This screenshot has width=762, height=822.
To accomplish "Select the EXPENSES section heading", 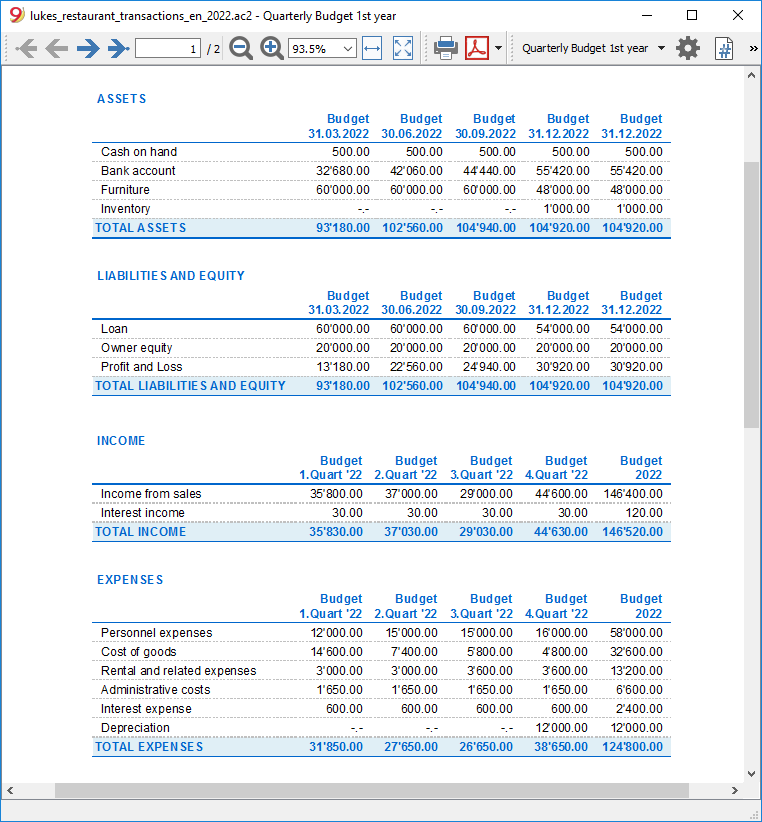I will (x=130, y=580).
